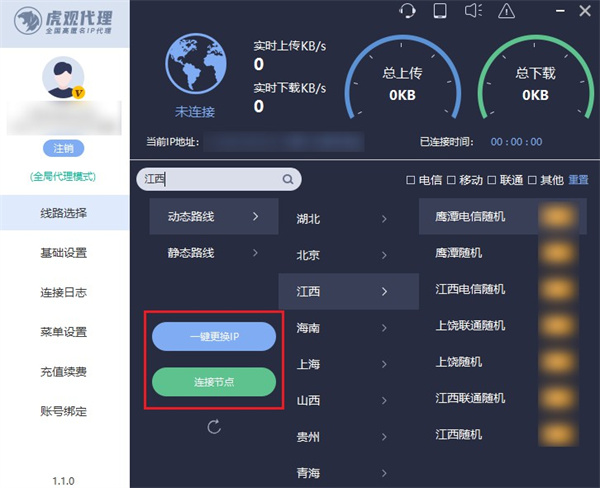Screen dimensions: 600x488
Task: Expand the 山西 province row
Action: coord(349,400)
